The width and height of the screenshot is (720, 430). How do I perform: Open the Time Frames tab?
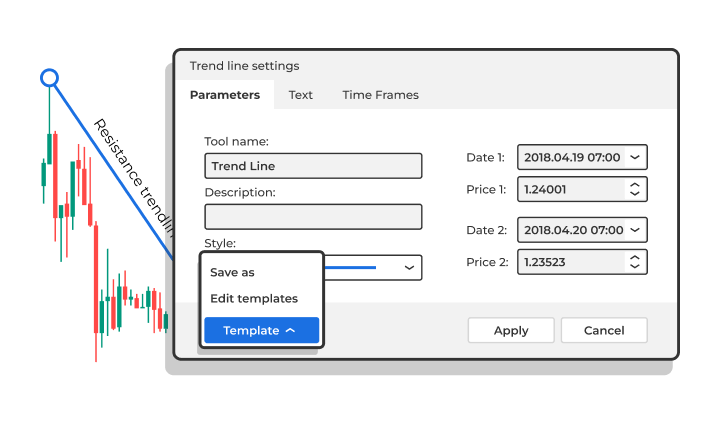coord(380,95)
